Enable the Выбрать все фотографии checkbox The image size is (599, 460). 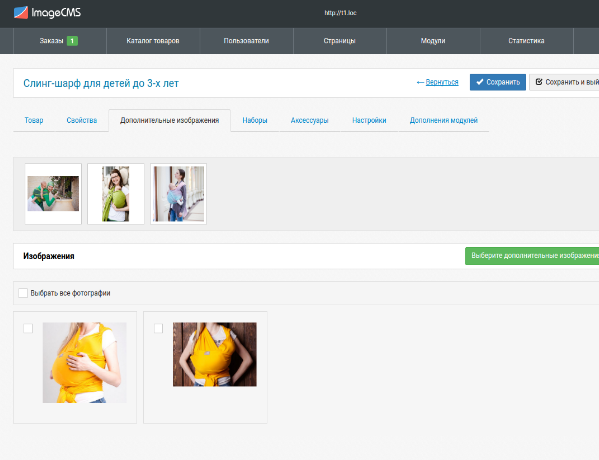click(x=23, y=293)
